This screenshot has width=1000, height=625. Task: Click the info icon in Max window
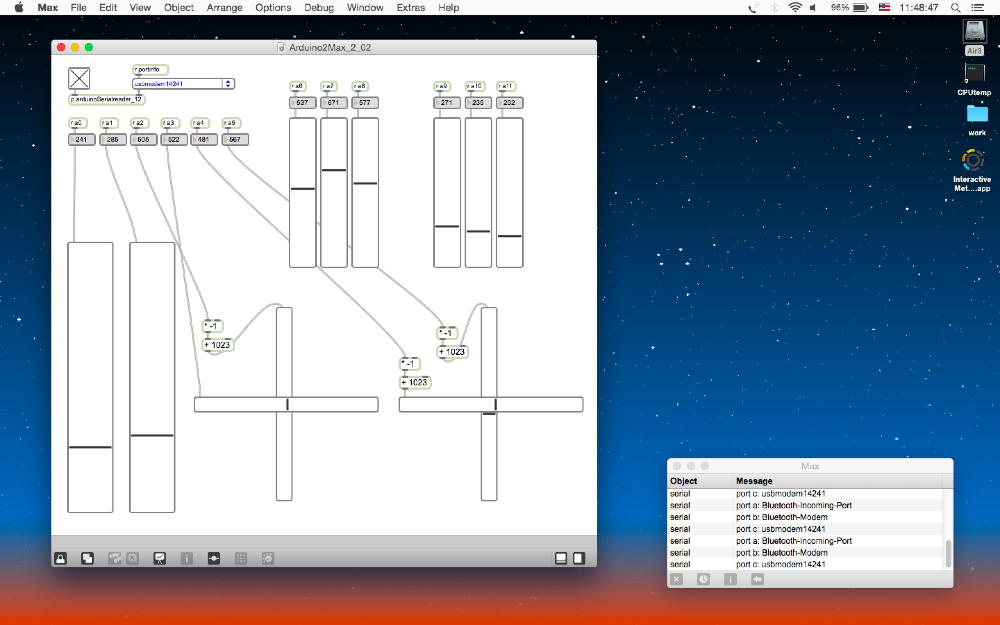point(730,579)
